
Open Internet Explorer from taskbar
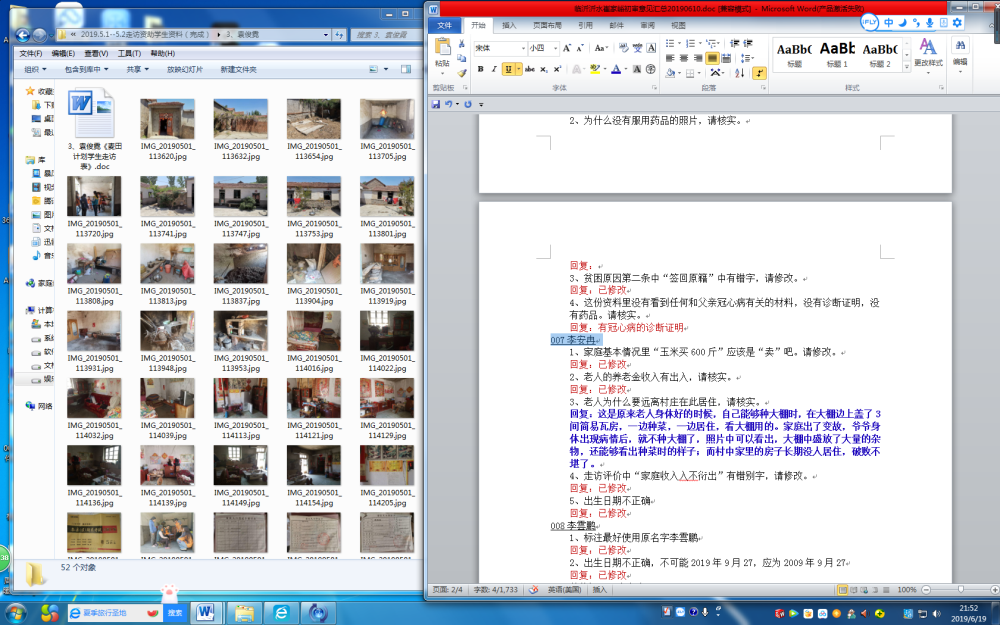pos(281,613)
